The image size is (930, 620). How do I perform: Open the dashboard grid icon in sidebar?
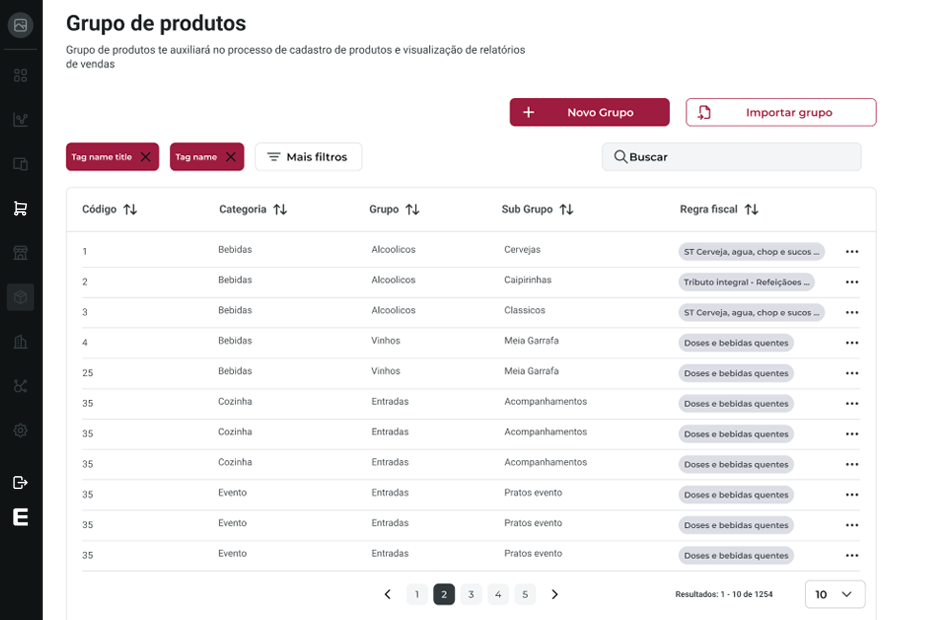click(20, 75)
